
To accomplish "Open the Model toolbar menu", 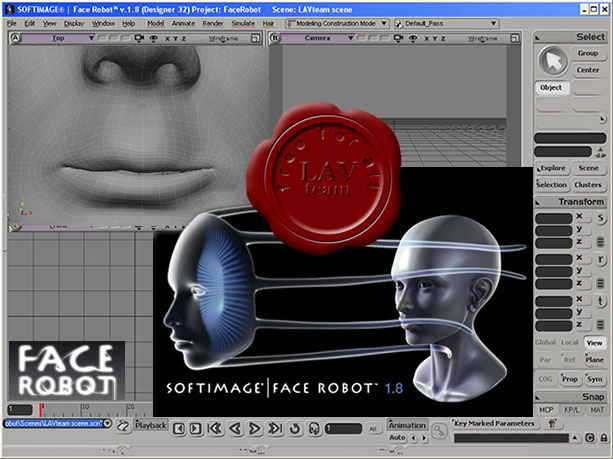I will coord(155,23).
